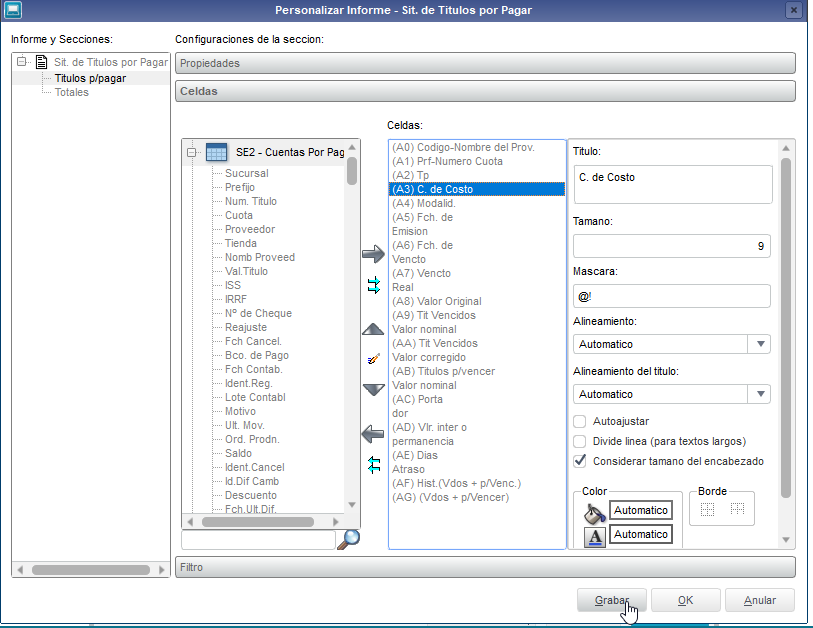813x628 pixels.
Task: Click the report document icon in tree
Action: click(41, 62)
